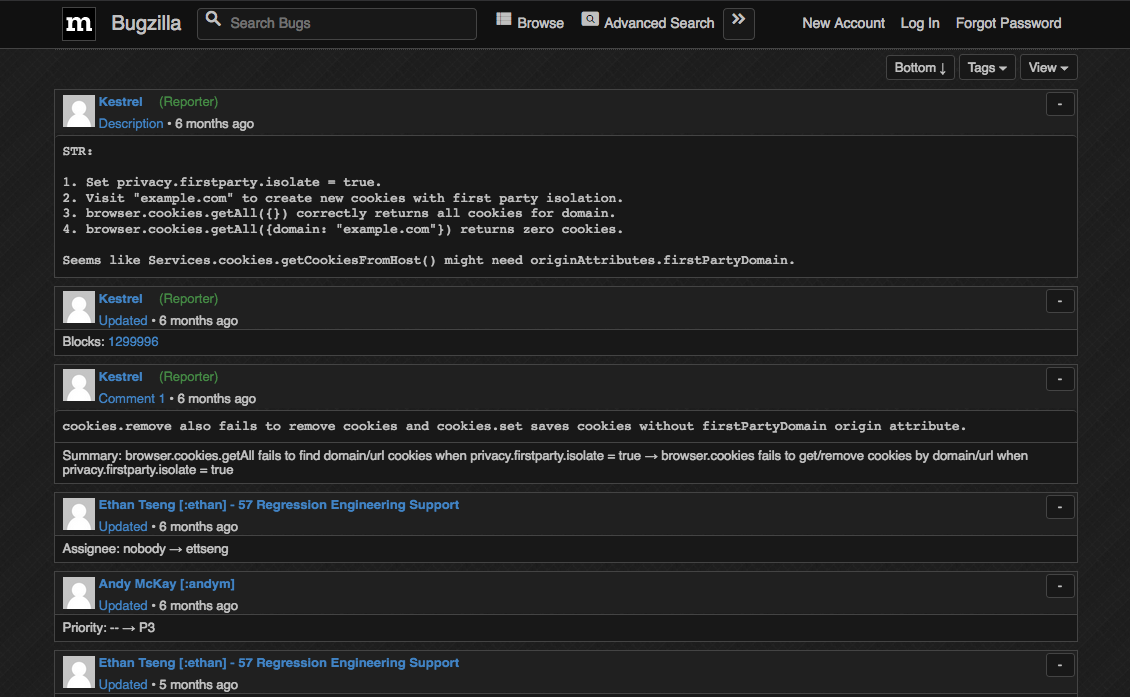Collapse the Description comment with its minus toggle
Viewport: 1130px width, 697px height.
point(1059,104)
